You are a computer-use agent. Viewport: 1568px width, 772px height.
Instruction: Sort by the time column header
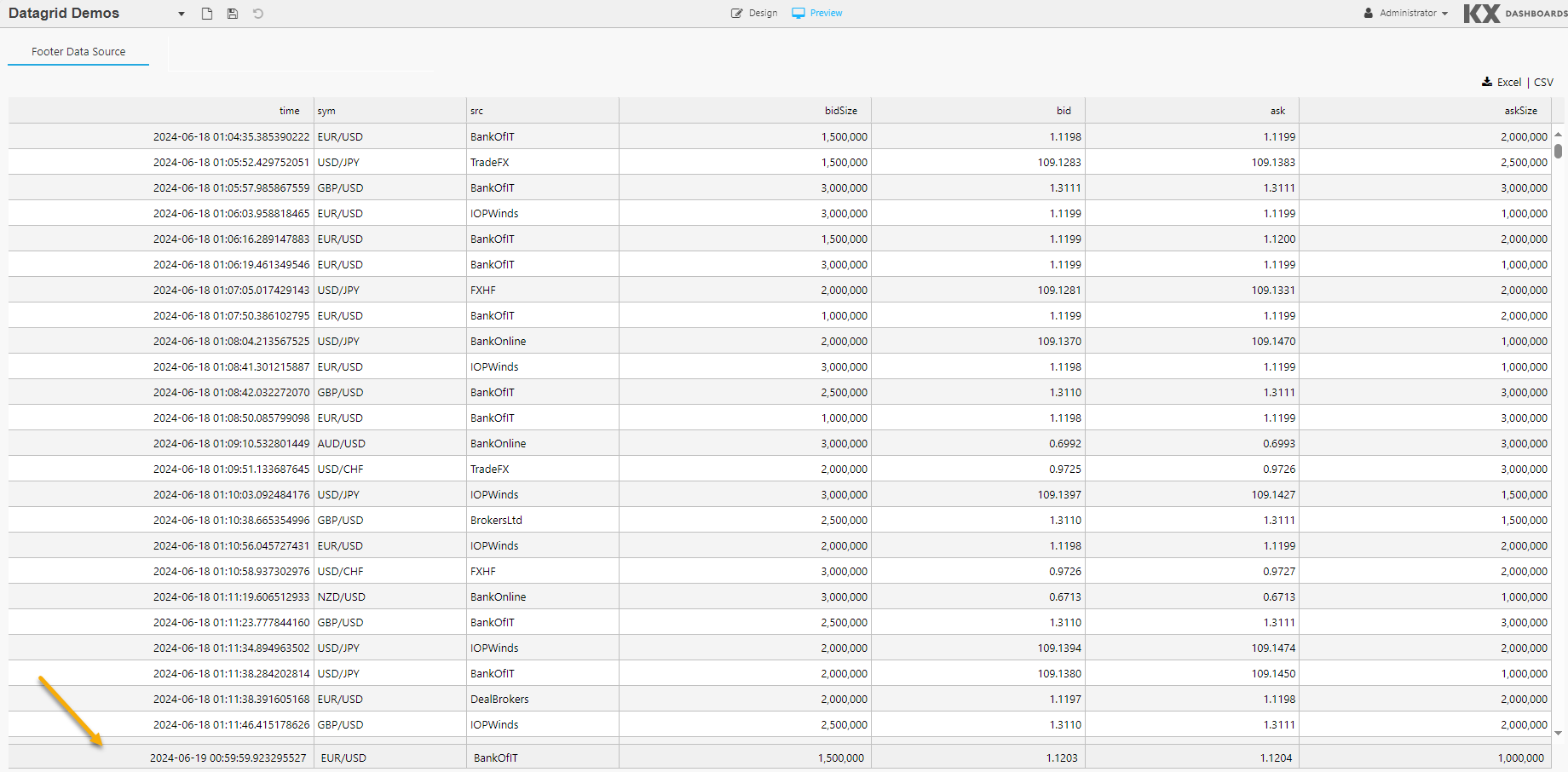click(290, 111)
